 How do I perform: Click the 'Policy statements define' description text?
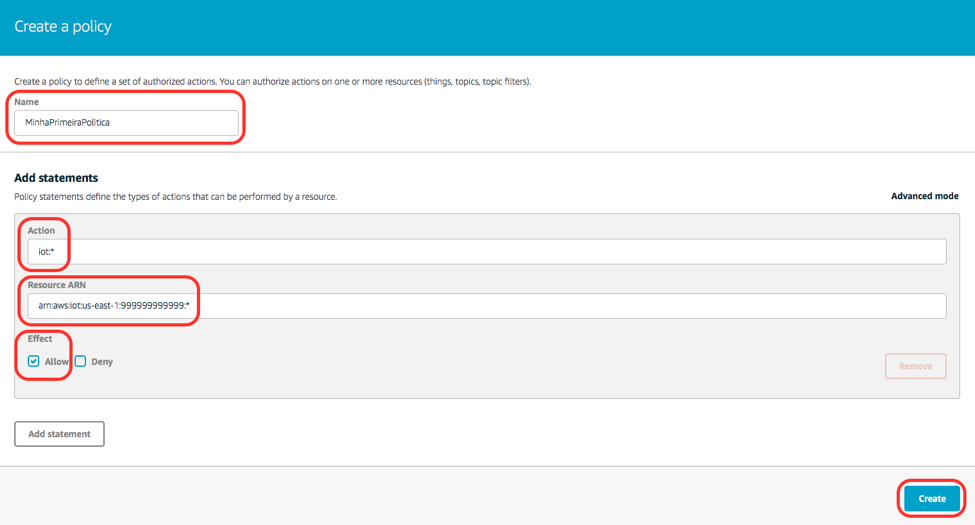click(175, 197)
